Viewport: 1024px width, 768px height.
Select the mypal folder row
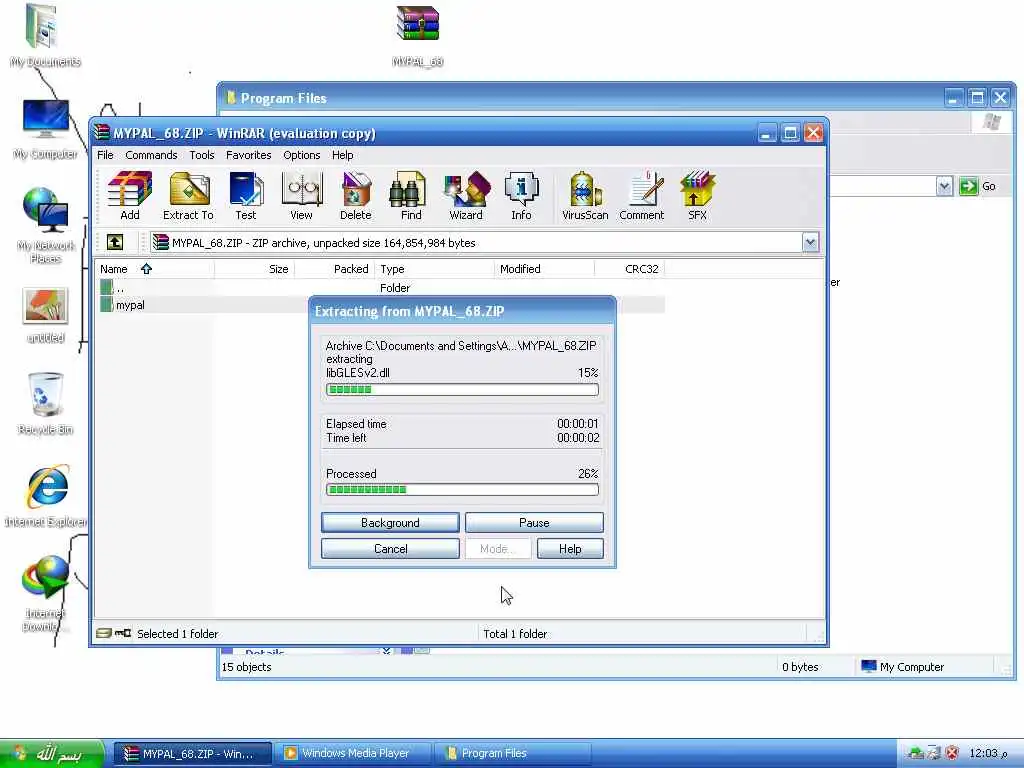[382, 305]
